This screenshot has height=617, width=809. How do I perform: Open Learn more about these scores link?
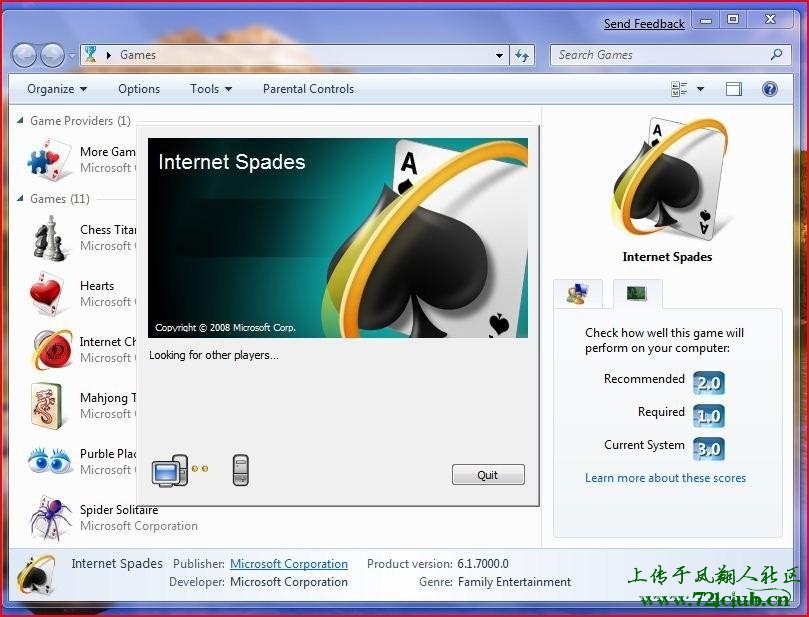pyautogui.click(x=665, y=478)
